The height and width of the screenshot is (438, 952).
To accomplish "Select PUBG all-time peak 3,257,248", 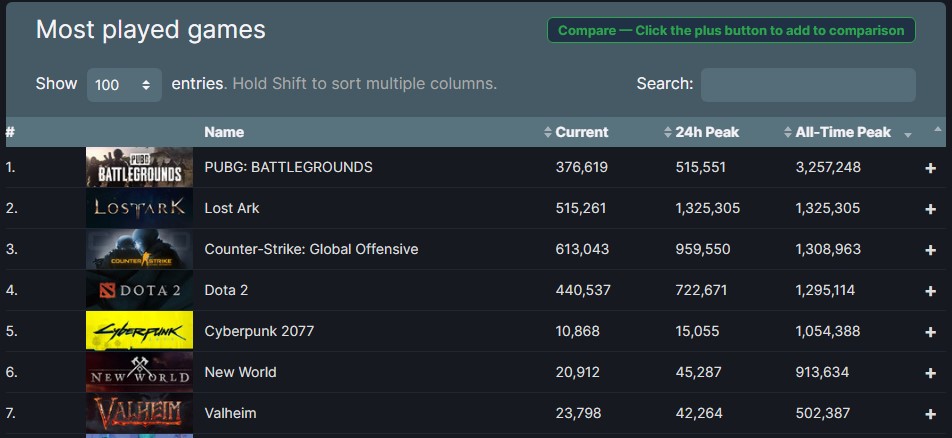I will pyautogui.click(x=828, y=166).
